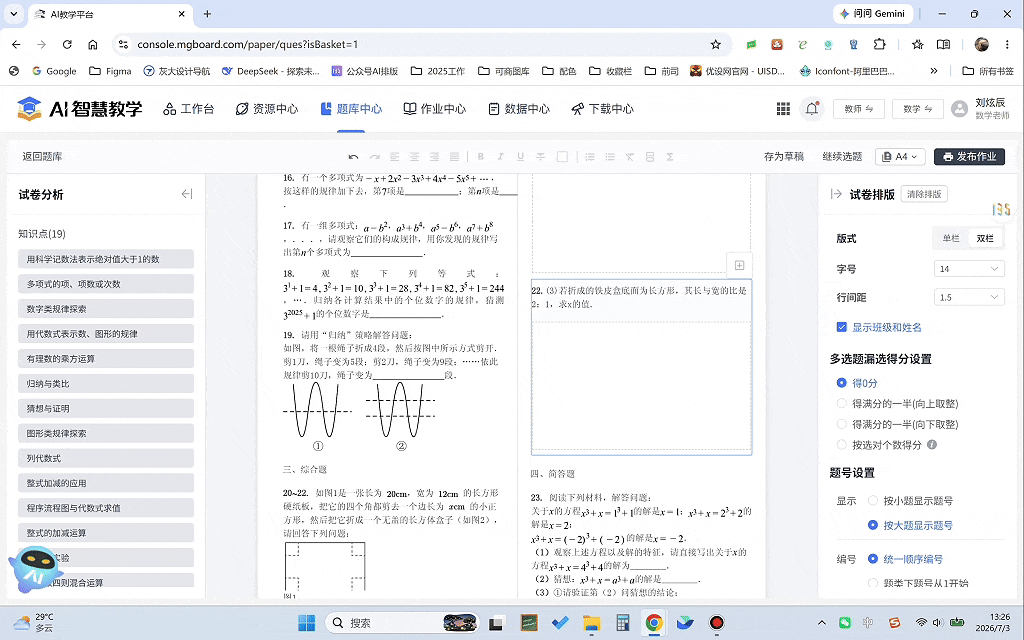Insert formula with sigma icon
1024x640 pixels.
coord(670,157)
